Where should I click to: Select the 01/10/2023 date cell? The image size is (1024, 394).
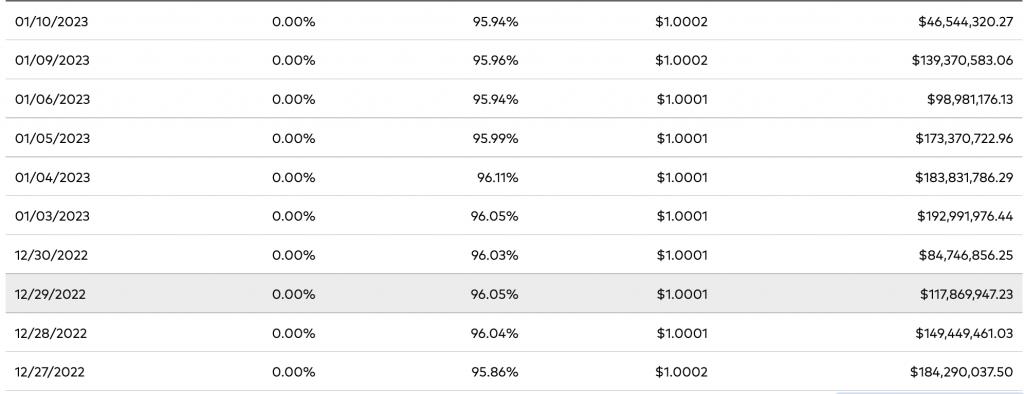coord(52,22)
